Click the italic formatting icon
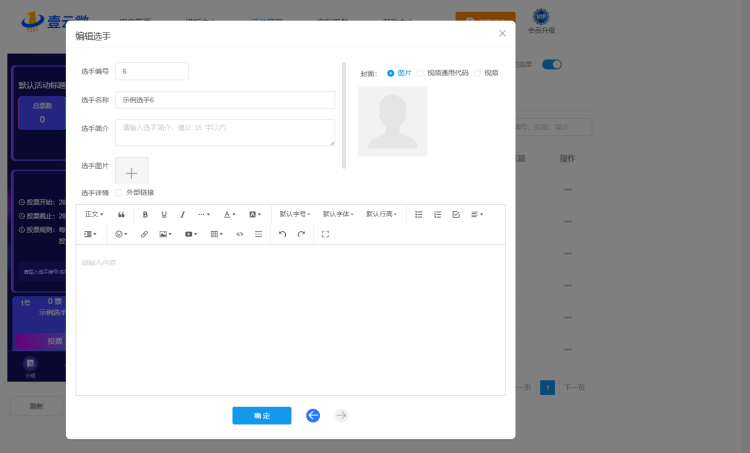Screen dimensions: 750x453 coord(182,214)
